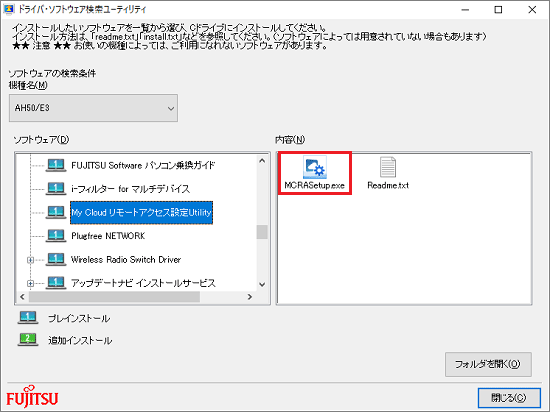This screenshot has height=412, width=550.
Task: Select the MCRASetup.exe file icon
Action: click(315, 167)
